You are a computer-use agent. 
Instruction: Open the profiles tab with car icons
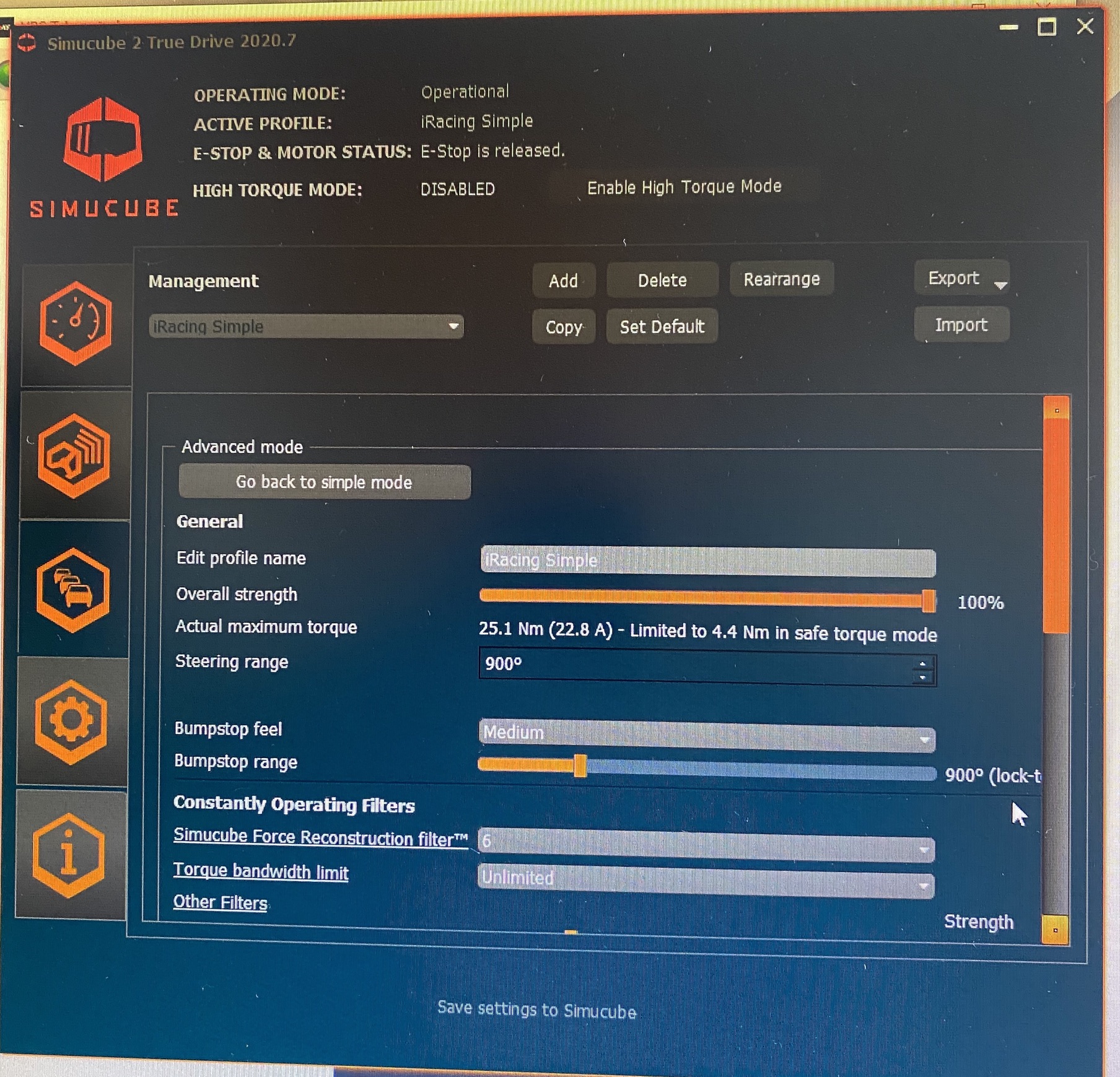[73, 590]
